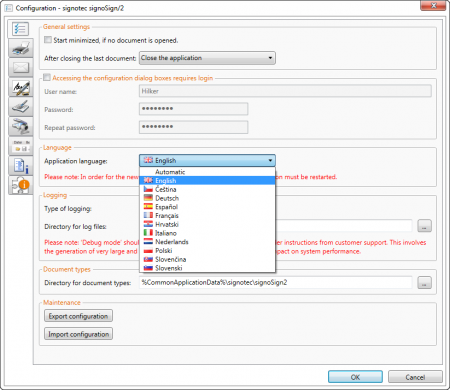Click the document types directory path field
The width and height of the screenshot is (450, 390).
tap(276, 282)
